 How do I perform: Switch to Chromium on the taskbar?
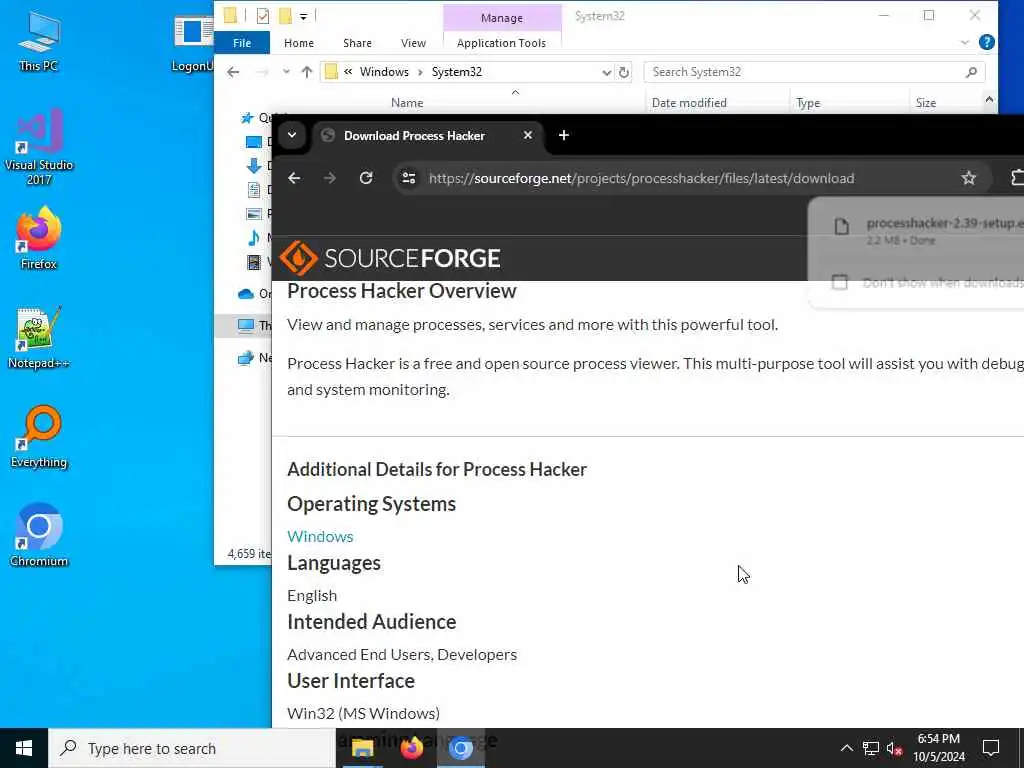click(460, 748)
